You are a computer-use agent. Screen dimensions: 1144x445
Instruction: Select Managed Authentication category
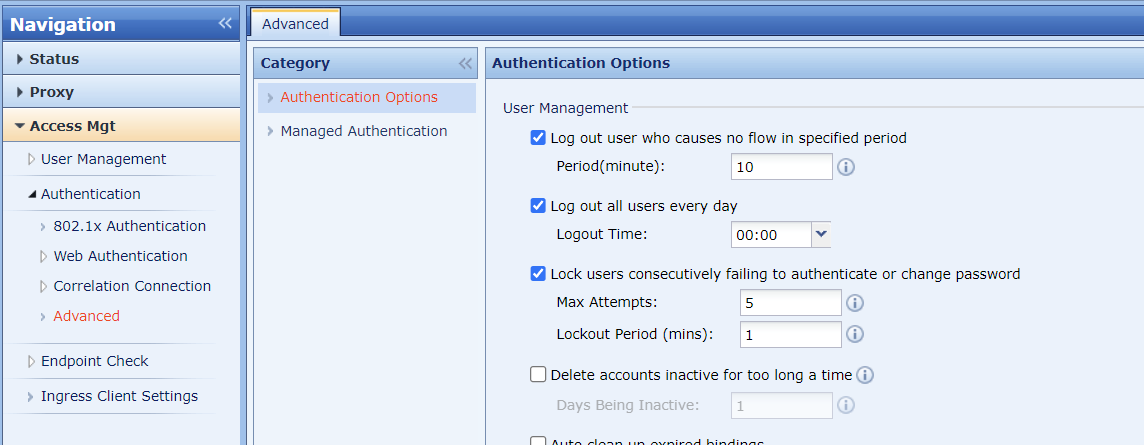[363, 131]
